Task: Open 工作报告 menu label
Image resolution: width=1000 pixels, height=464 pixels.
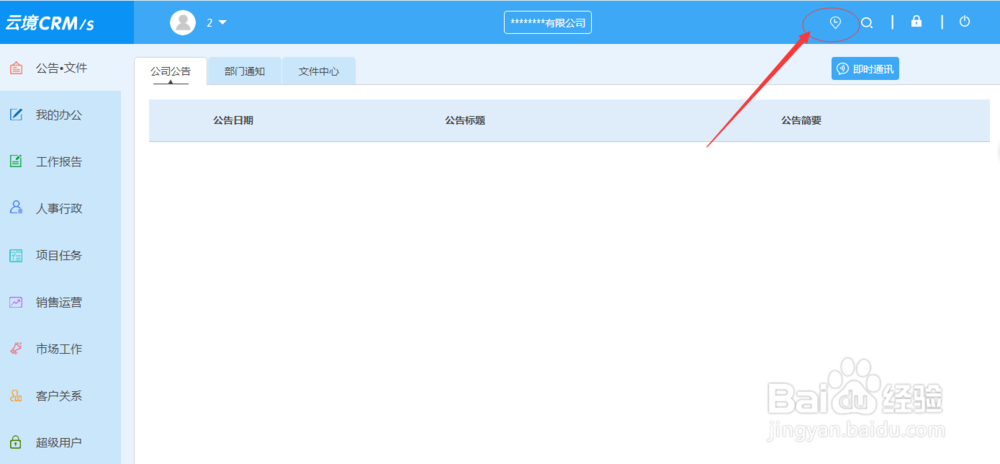Action: [x=59, y=162]
